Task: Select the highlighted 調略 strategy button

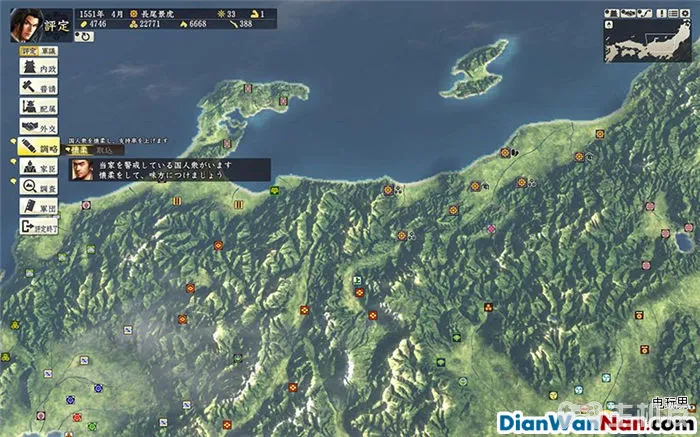Action: pos(39,147)
